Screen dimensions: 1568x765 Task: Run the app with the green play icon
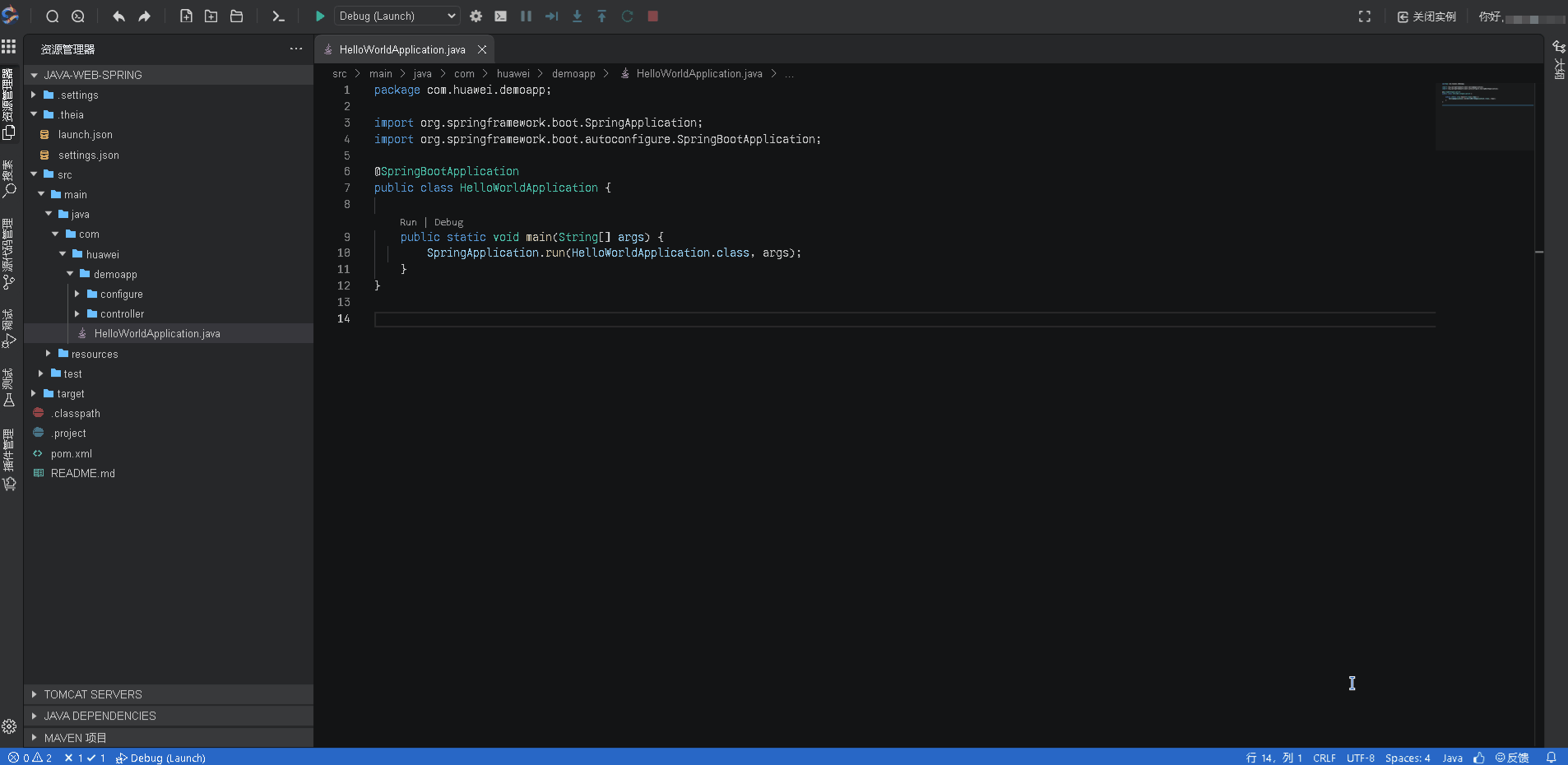(319, 16)
